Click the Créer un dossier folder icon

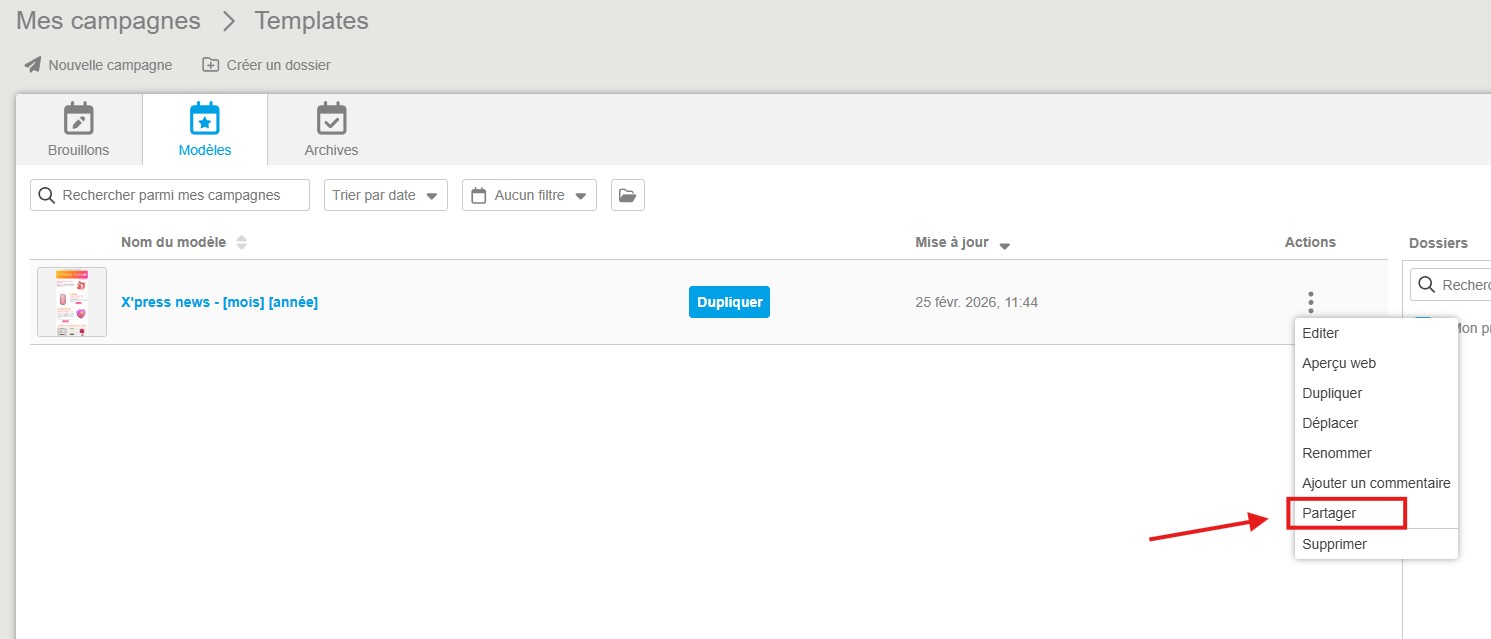210,65
